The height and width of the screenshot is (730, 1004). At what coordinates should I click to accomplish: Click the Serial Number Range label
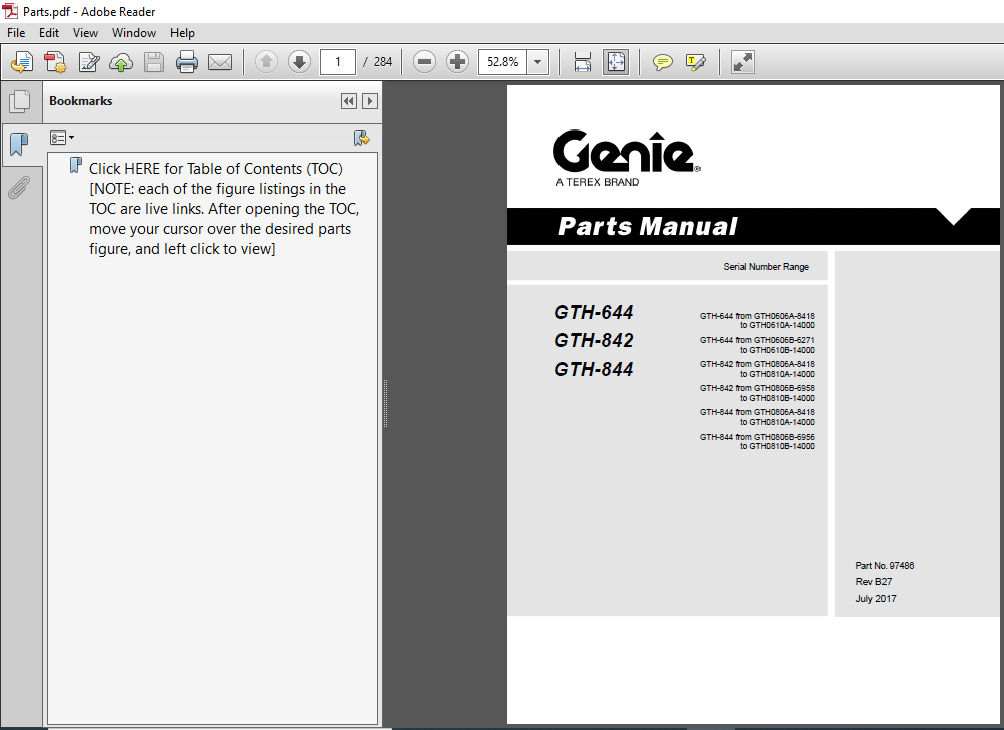[x=766, y=267]
